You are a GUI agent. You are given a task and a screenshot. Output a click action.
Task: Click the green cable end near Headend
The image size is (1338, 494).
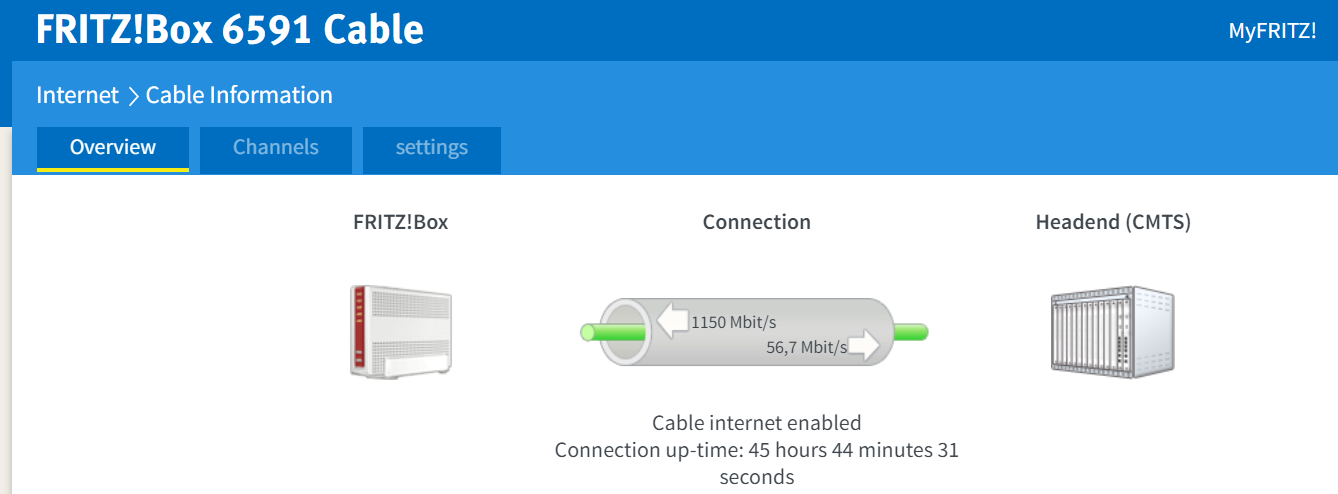pyautogui.click(x=911, y=332)
